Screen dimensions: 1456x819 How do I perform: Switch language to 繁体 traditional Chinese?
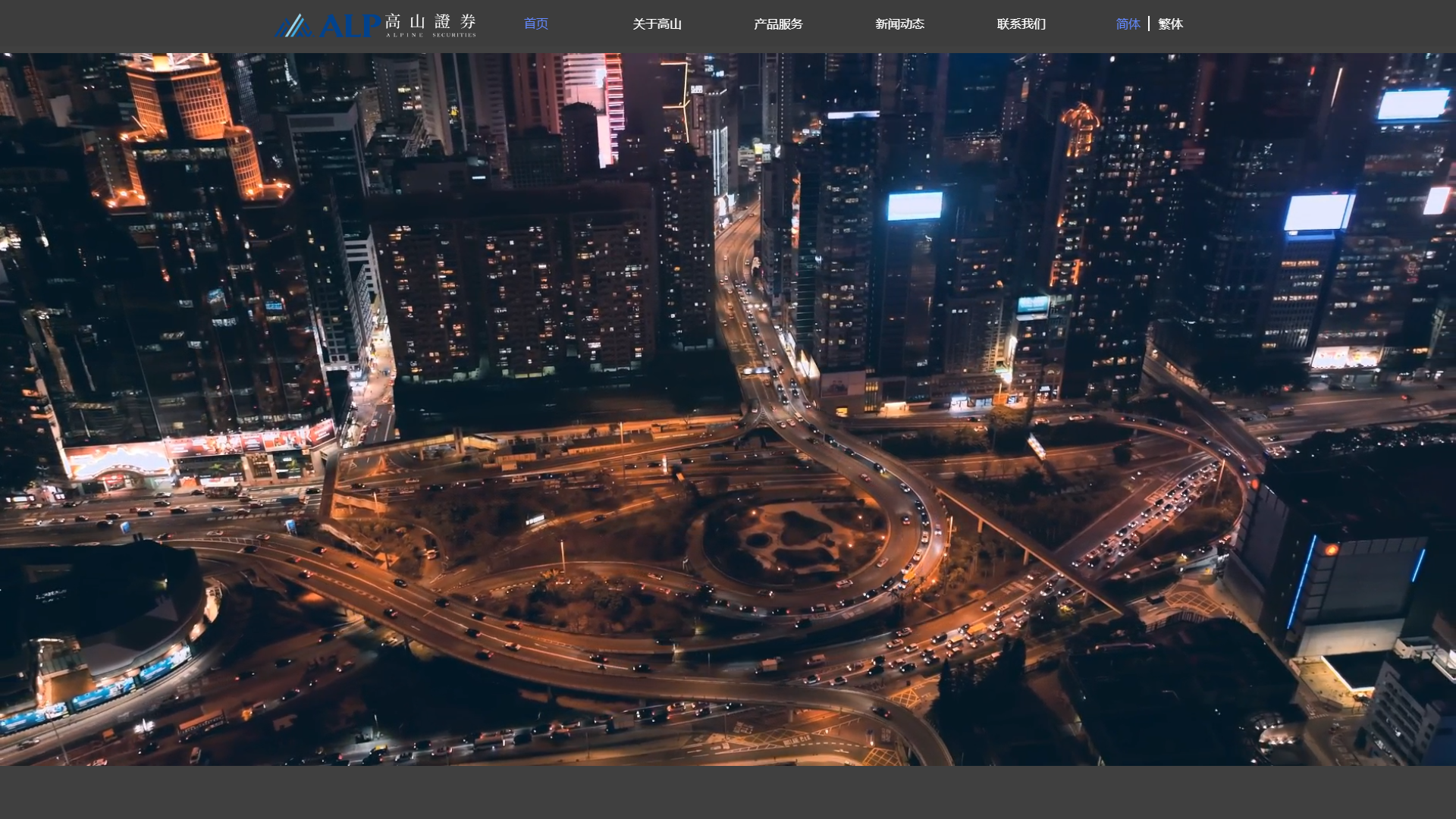[x=1170, y=24]
